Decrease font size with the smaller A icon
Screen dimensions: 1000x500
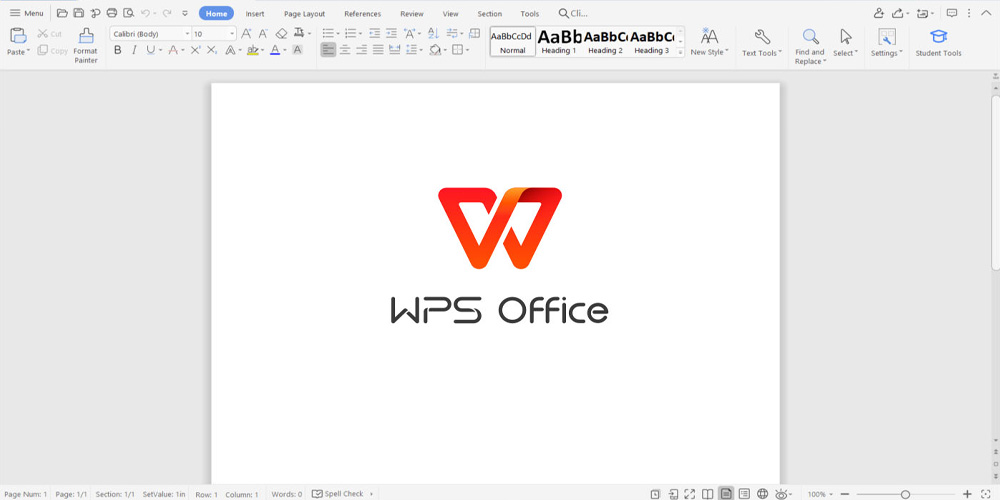pos(263,34)
